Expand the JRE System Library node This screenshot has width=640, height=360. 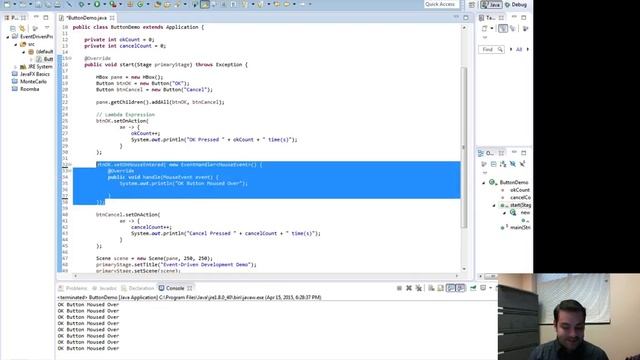[x=16, y=67]
